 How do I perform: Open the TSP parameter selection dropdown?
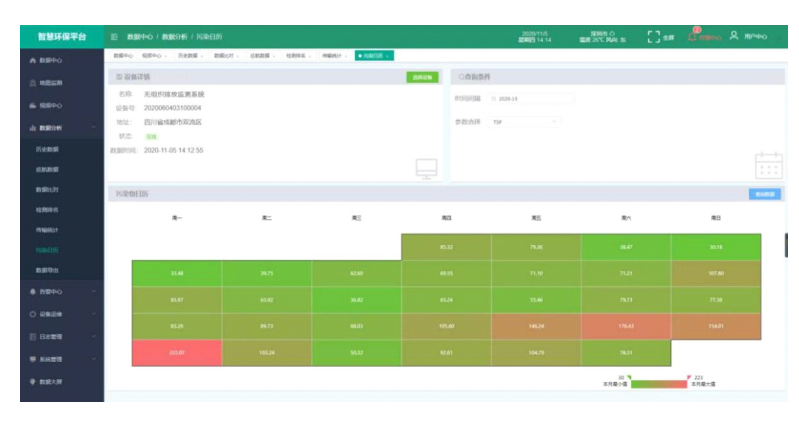coord(524,122)
